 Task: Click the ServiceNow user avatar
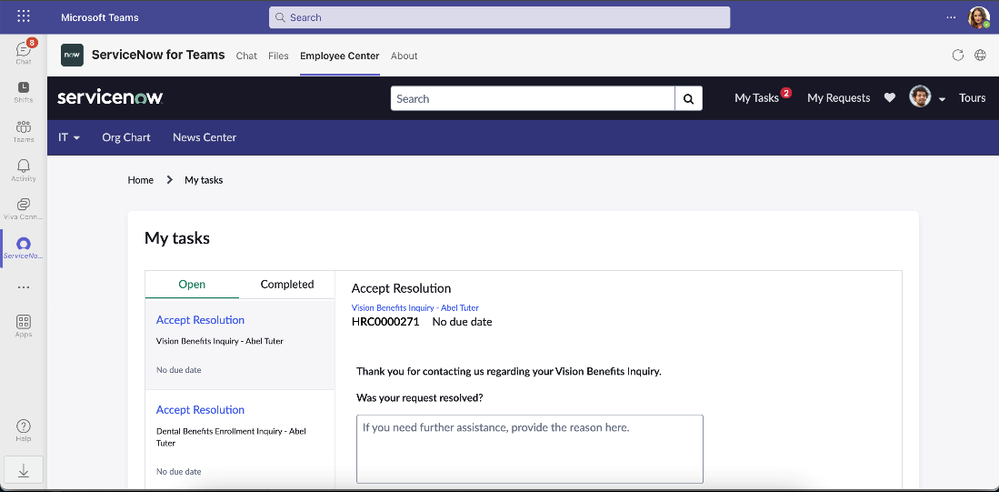pos(920,97)
